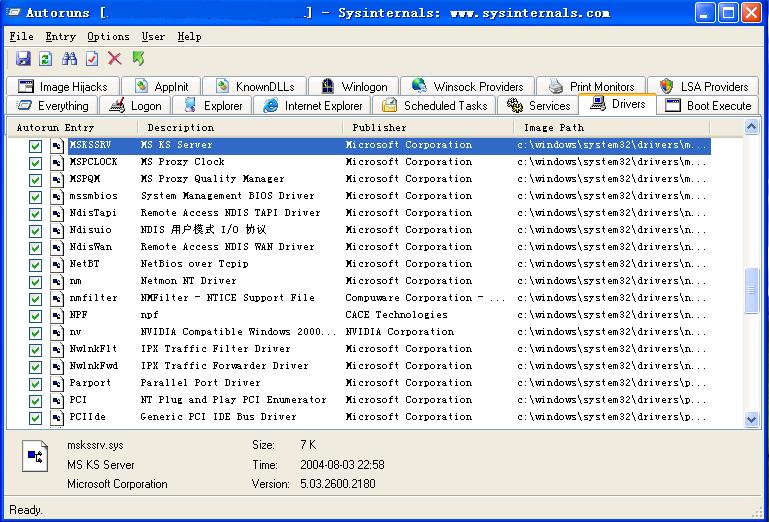Uncheck the MSPCLOCK driver checkbox
Screen dimensions: 769x522
pos(35,162)
